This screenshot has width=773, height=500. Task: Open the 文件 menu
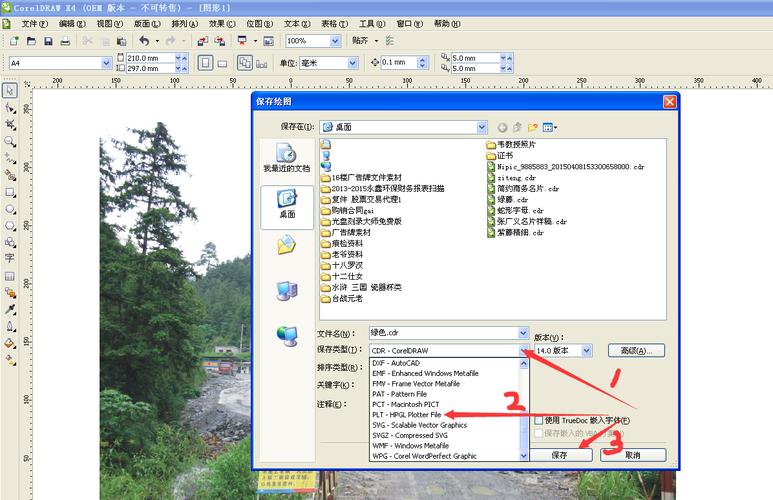coord(34,23)
